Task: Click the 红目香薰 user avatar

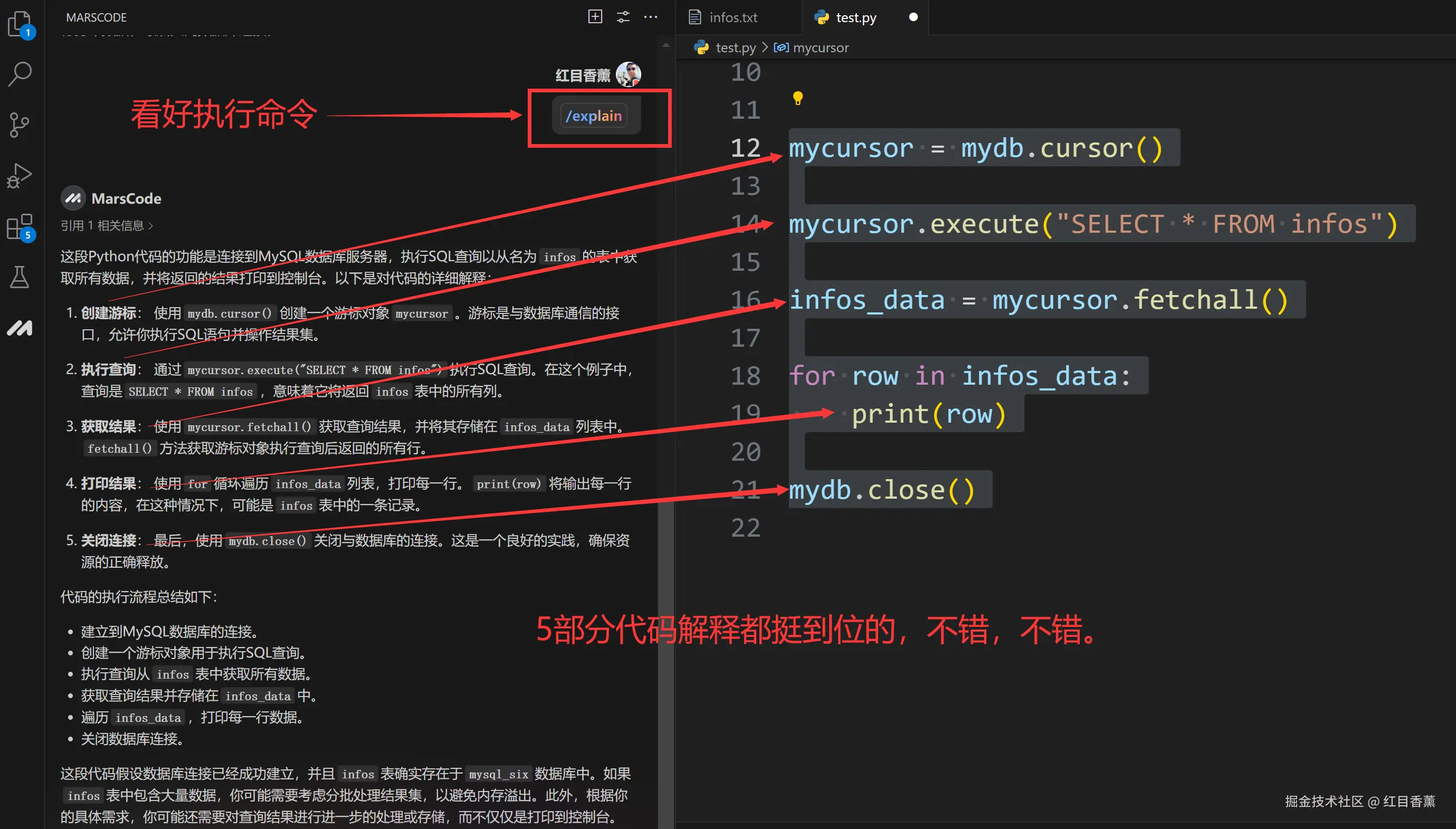Action: click(x=628, y=74)
